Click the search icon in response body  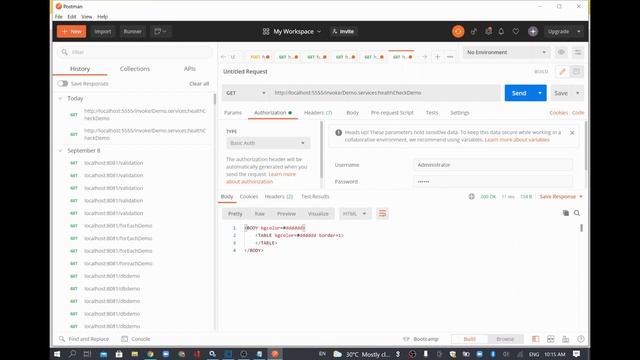(577, 213)
